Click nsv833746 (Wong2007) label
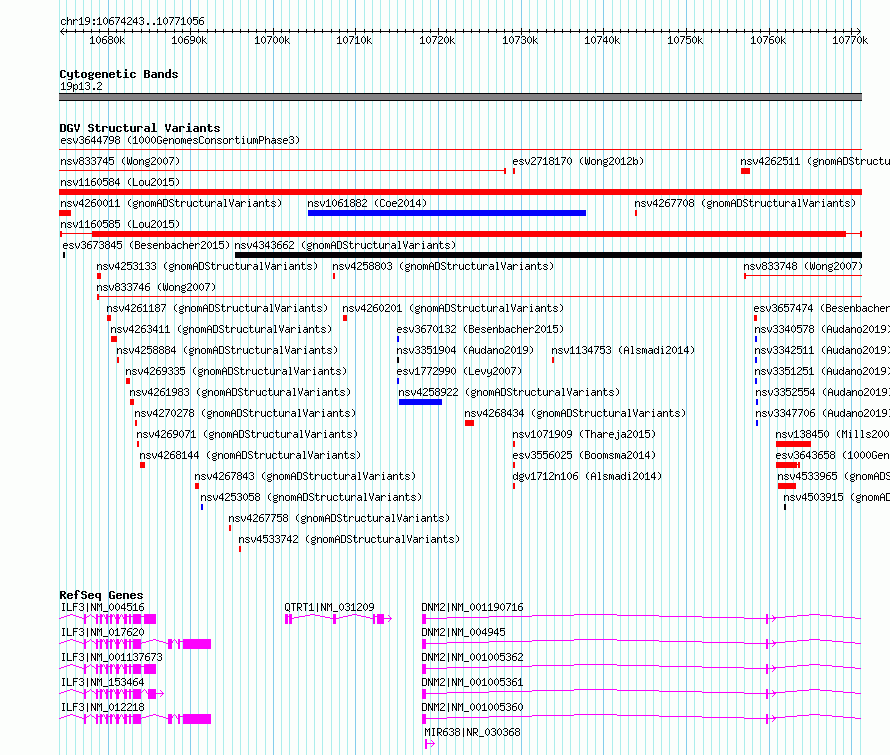 [156, 287]
